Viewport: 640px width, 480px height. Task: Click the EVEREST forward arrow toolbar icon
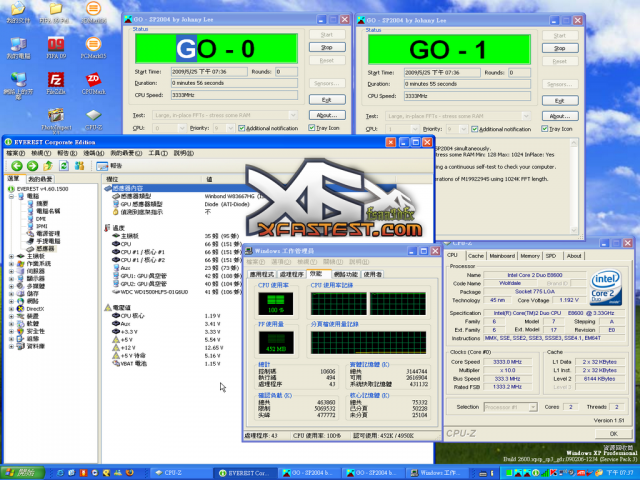[x=32, y=166]
